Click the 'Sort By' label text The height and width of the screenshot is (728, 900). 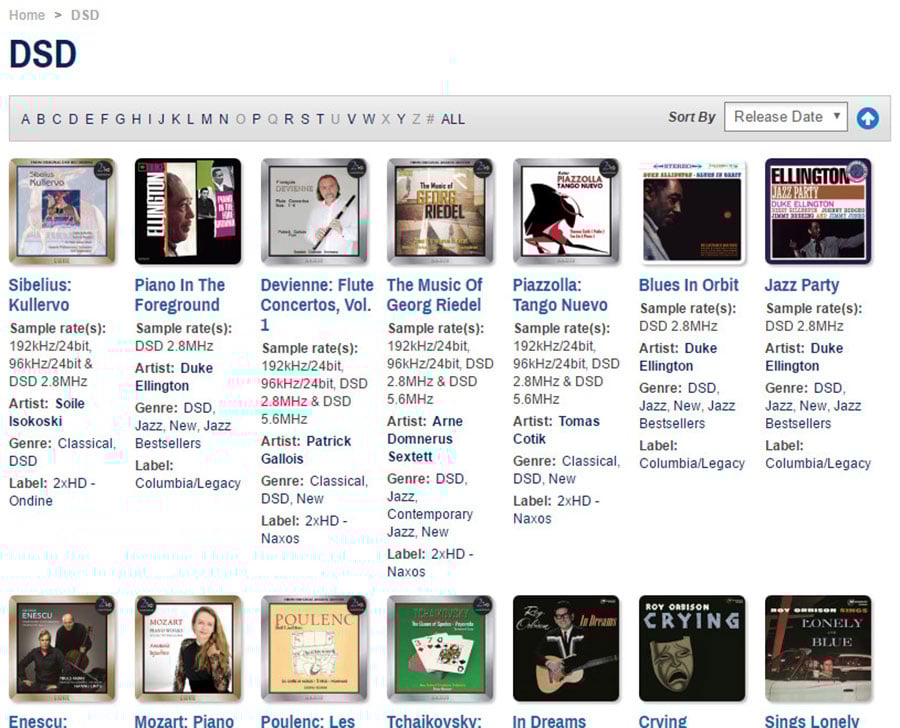point(692,117)
